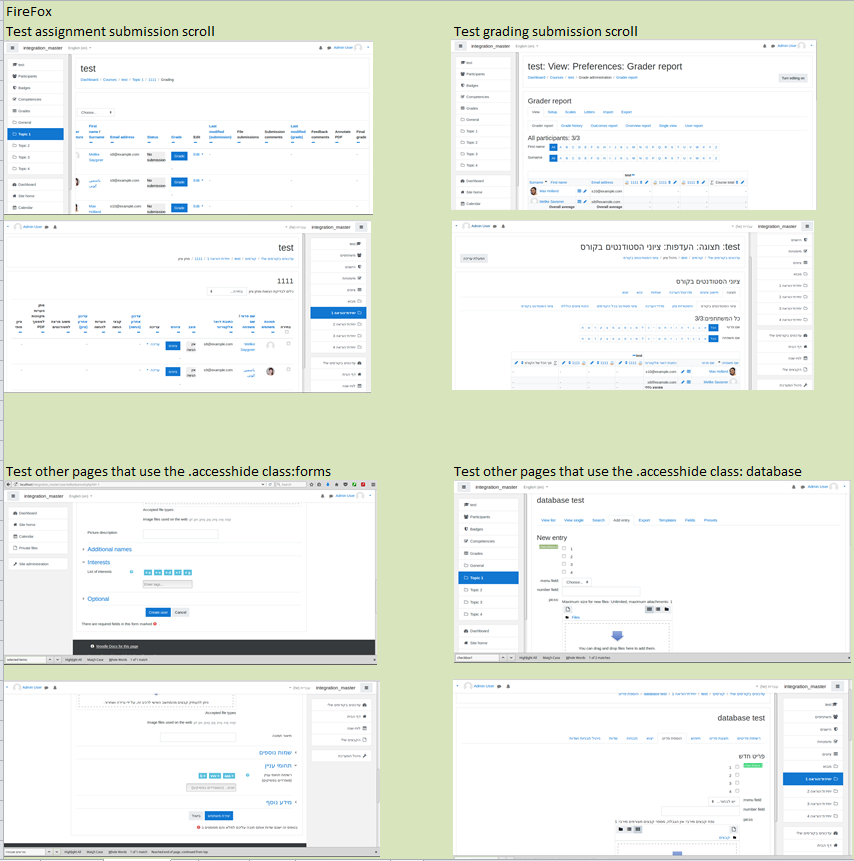
Task: Click Admin User avatar in English assignment grading screenshot
Action: 359,48
